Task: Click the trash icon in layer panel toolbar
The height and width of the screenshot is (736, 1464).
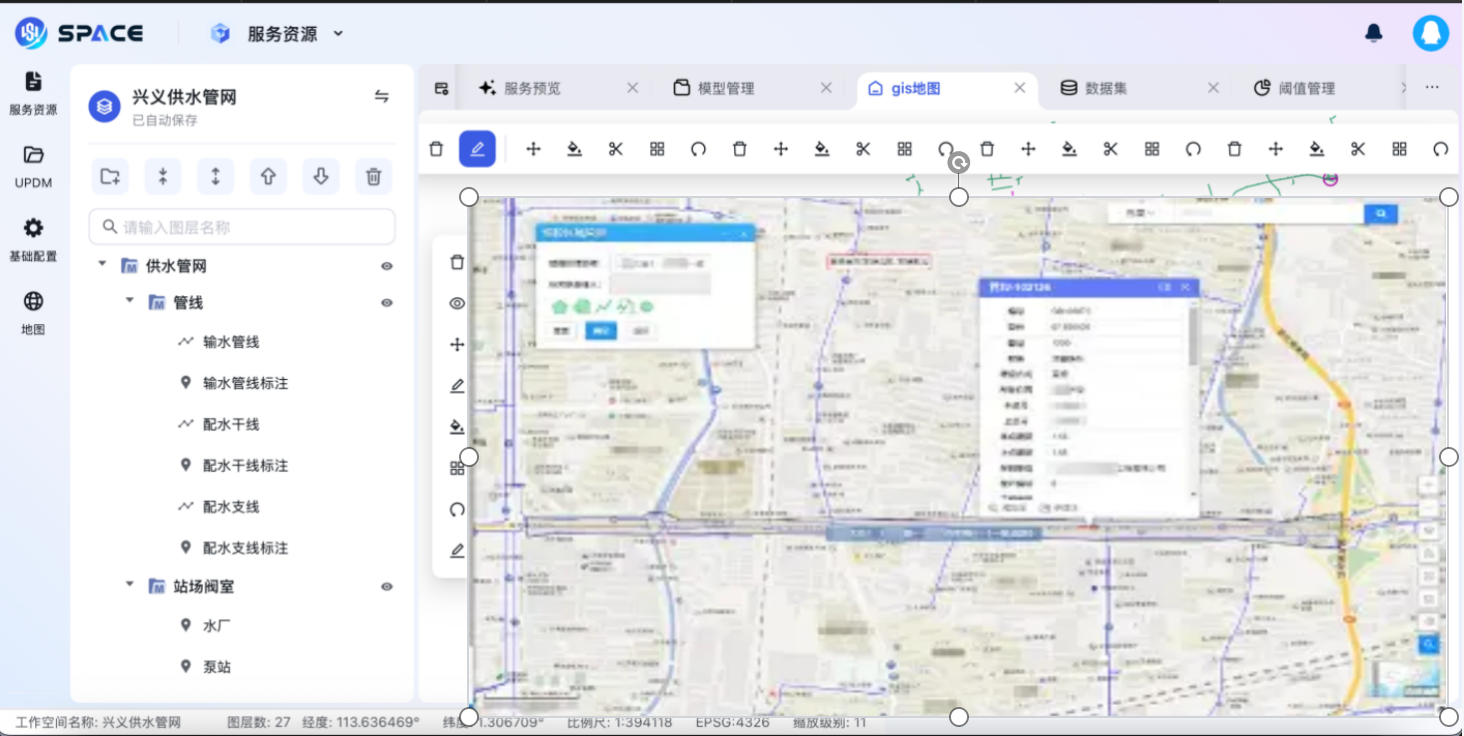Action: click(373, 177)
